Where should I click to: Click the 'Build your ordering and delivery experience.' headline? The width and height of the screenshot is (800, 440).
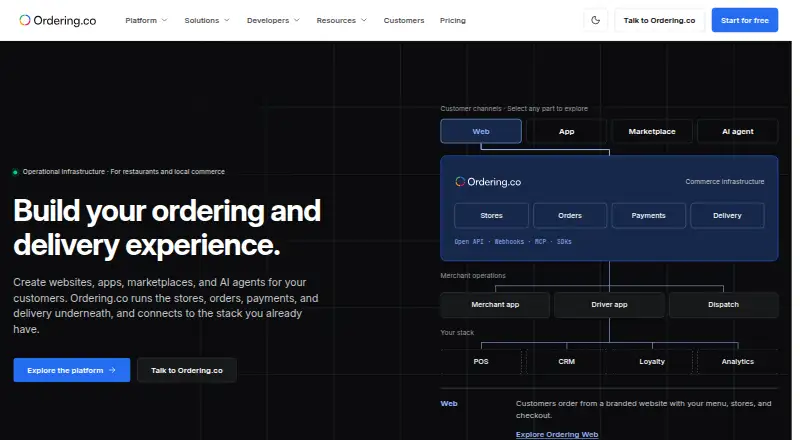(167, 228)
